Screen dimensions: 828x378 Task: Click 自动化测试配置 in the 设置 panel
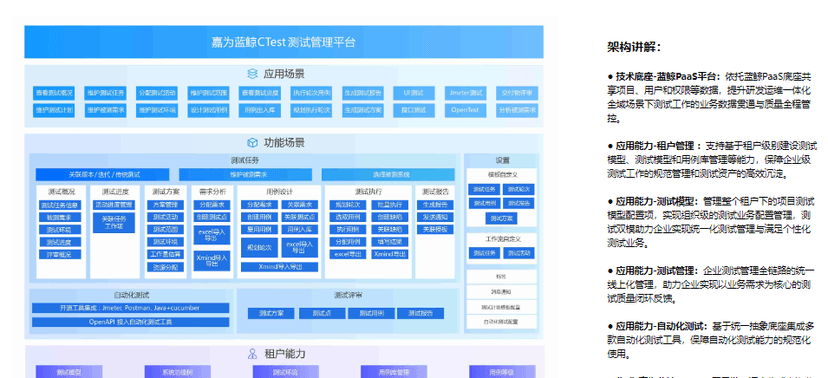pos(501,321)
